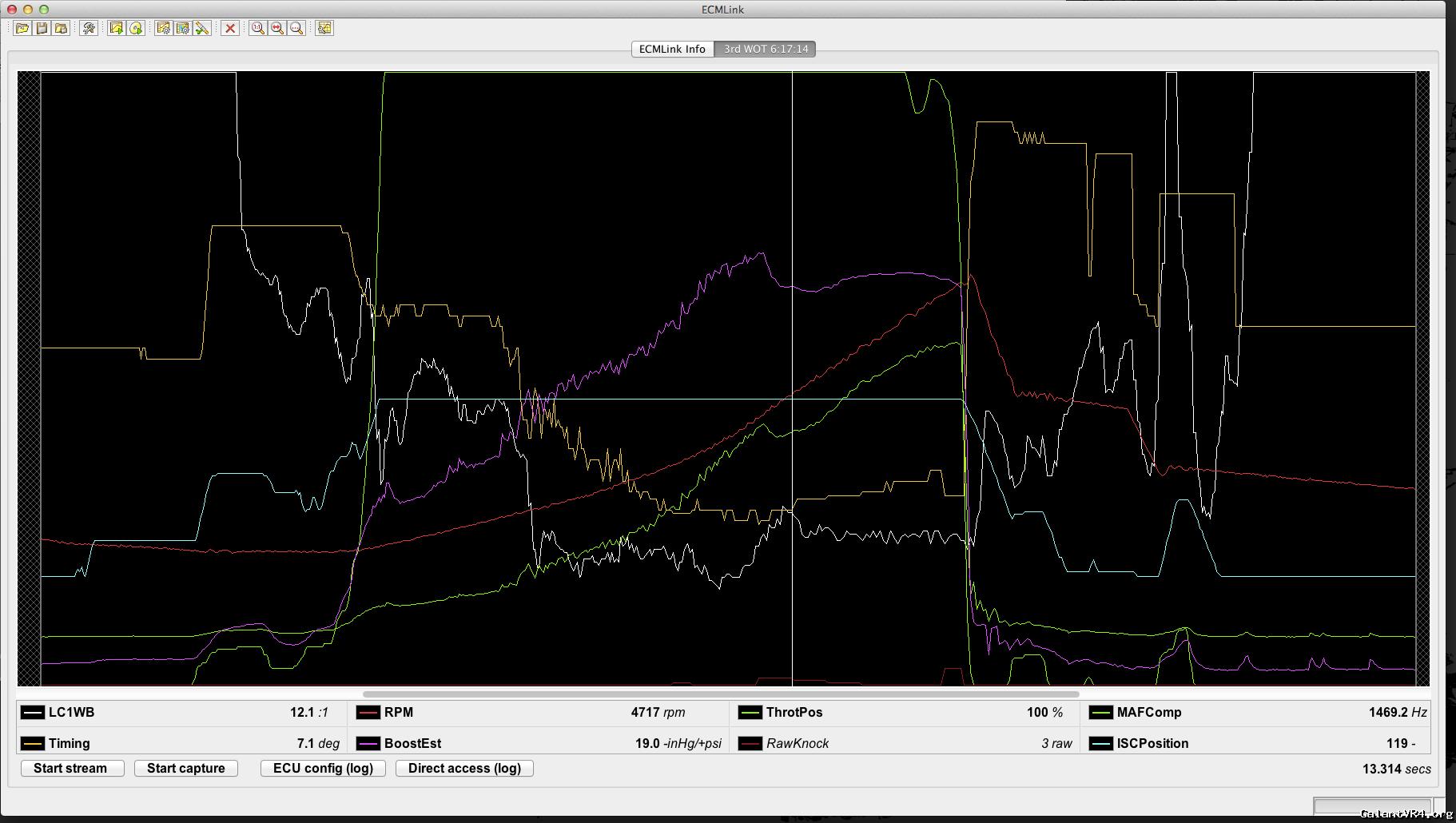Image resolution: width=1456 pixels, height=823 pixels.
Task: Click the LC1WB white color swatch
Action: [33, 713]
